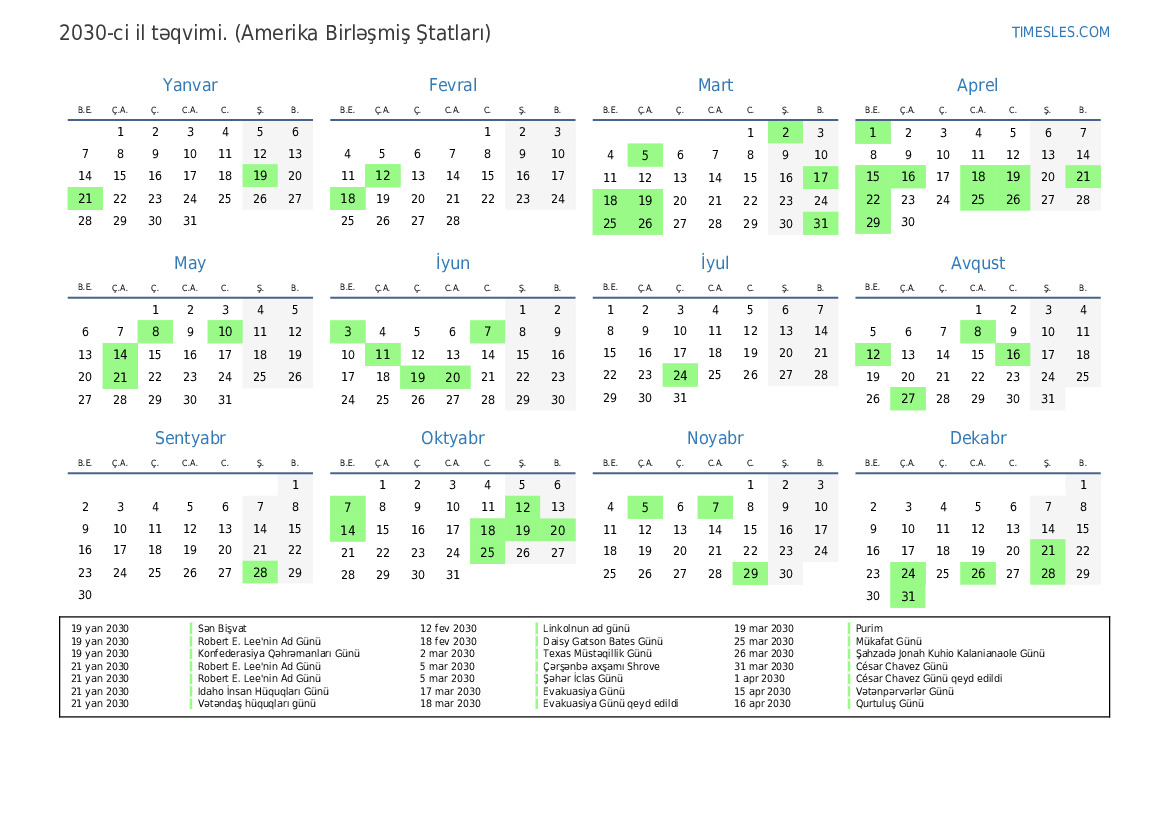Select highlighted 24 in İyul
The image size is (1169, 827).
(x=680, y=375)
